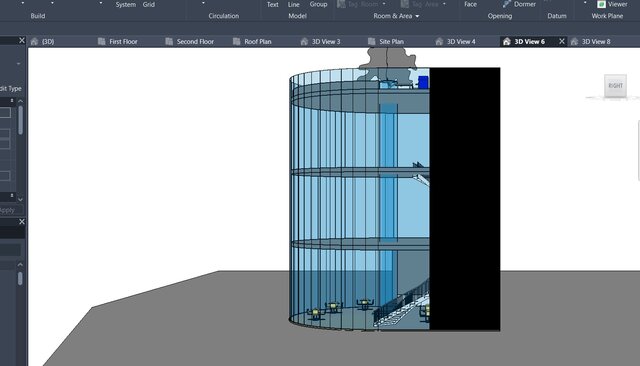Open the Second Floor tab
Screen dimensions: 640x366
[195, 41]
